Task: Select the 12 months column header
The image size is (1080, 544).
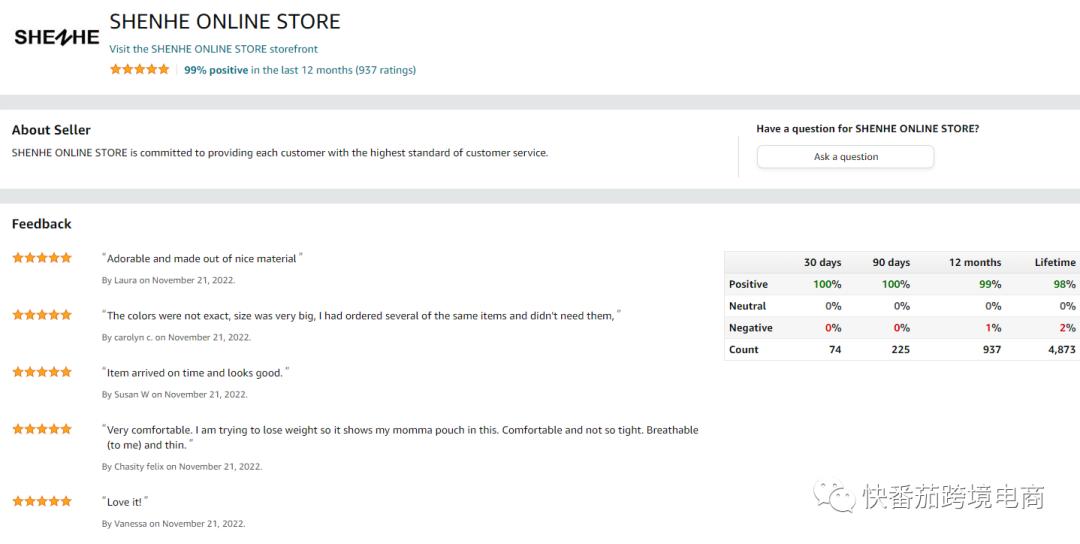Action: pos(974,262)
